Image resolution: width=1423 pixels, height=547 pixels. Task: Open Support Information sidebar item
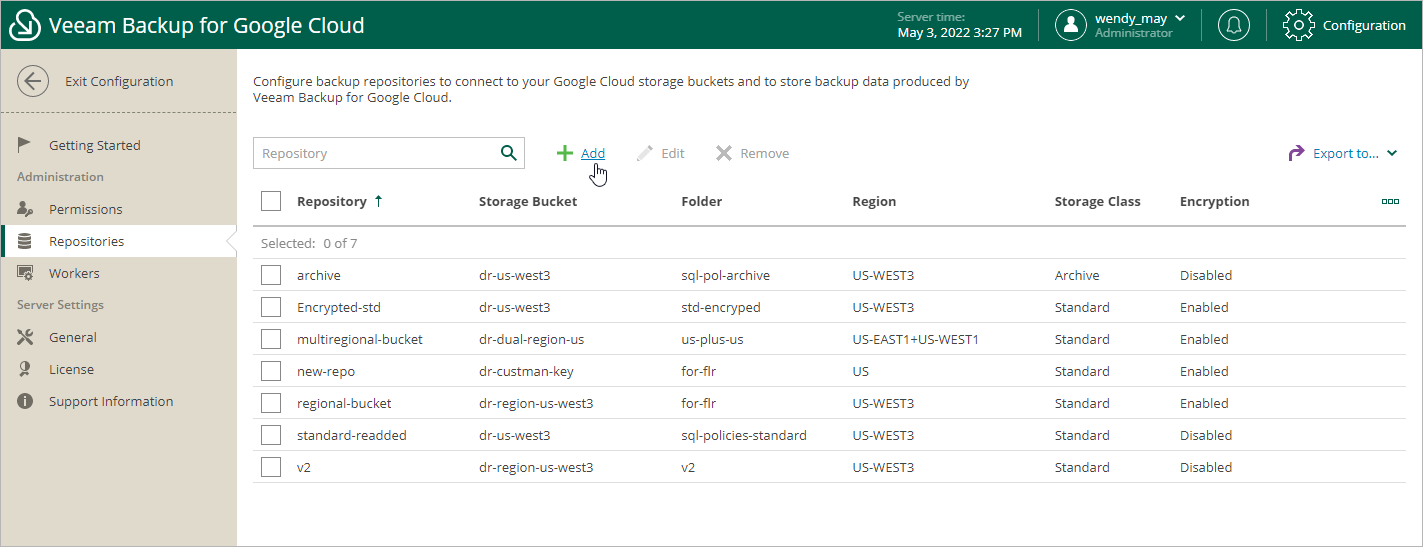click(x=111, y=401)
